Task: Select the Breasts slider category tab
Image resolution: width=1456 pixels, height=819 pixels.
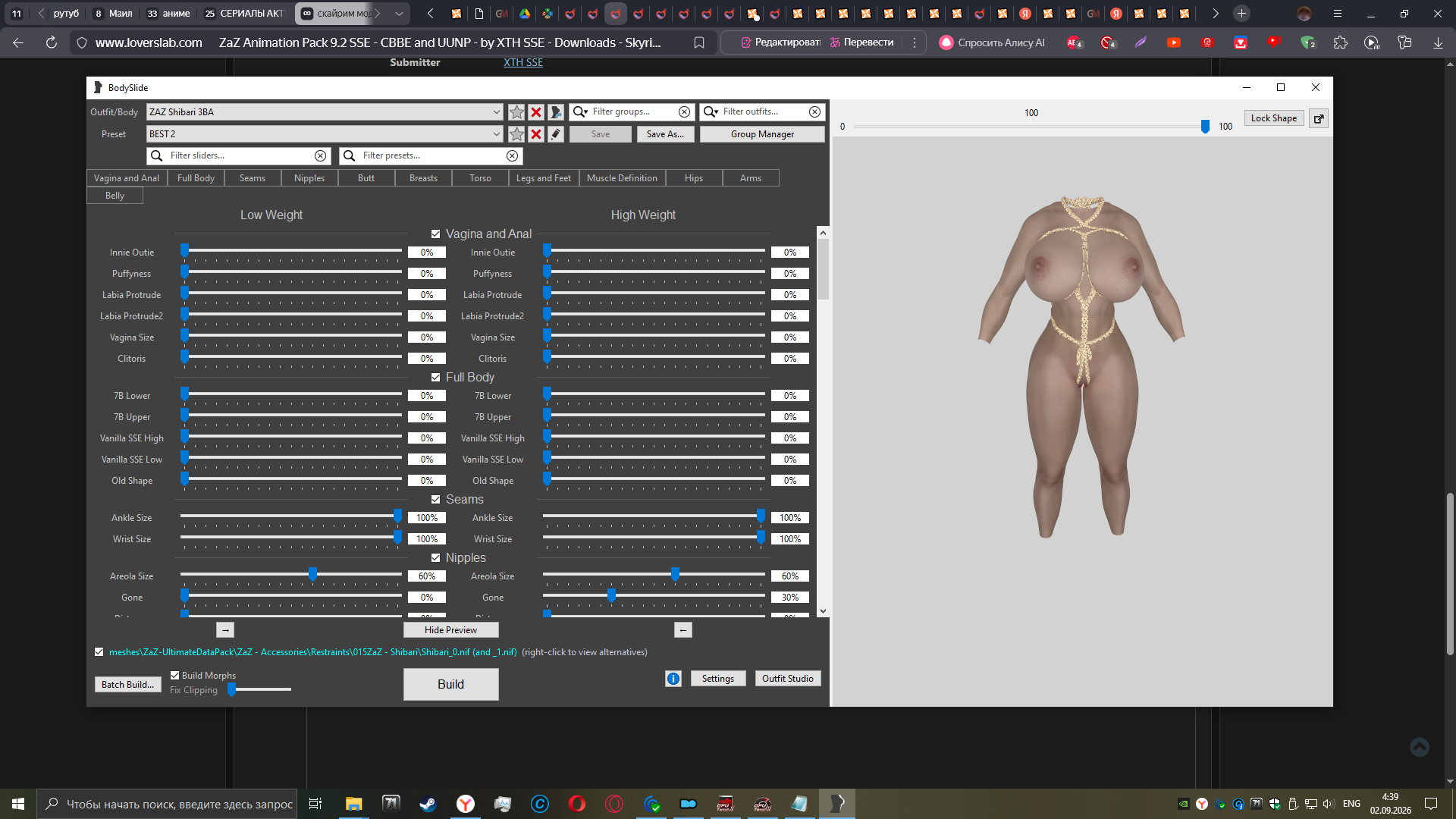Action: pos(423,178)
